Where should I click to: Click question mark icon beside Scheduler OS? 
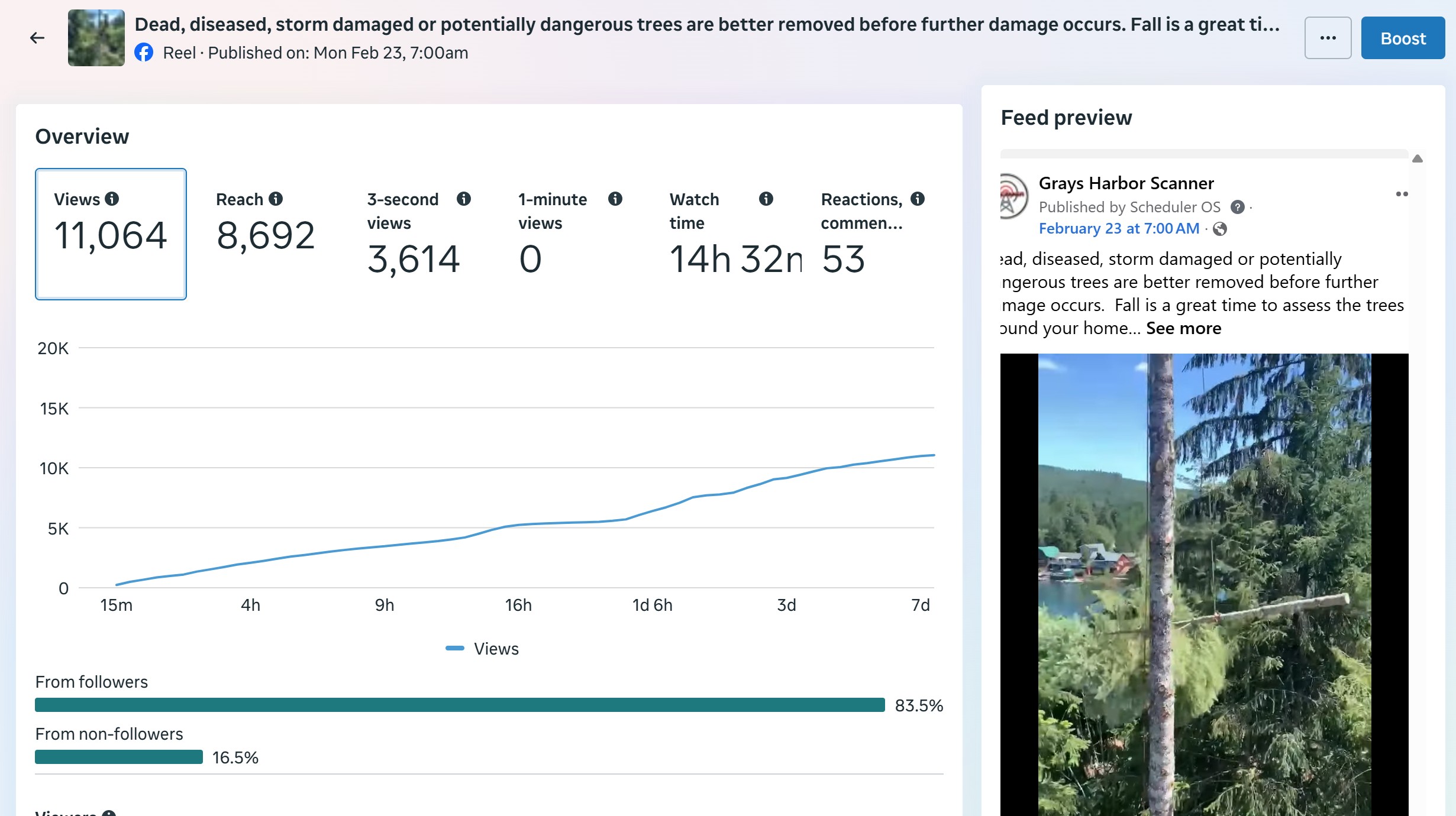[1237, 207]
